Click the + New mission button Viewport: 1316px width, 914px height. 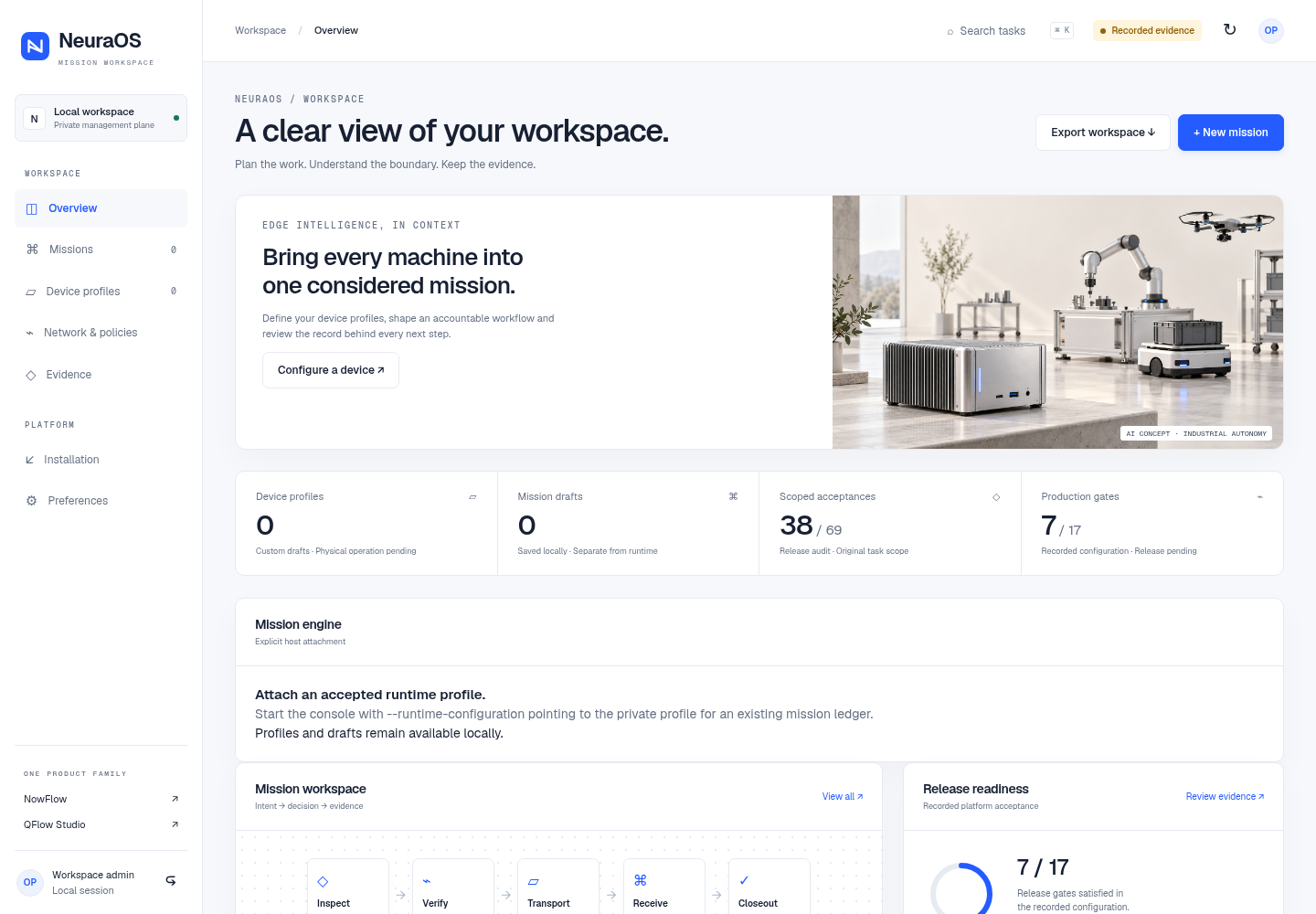[x=1231, y=133]
